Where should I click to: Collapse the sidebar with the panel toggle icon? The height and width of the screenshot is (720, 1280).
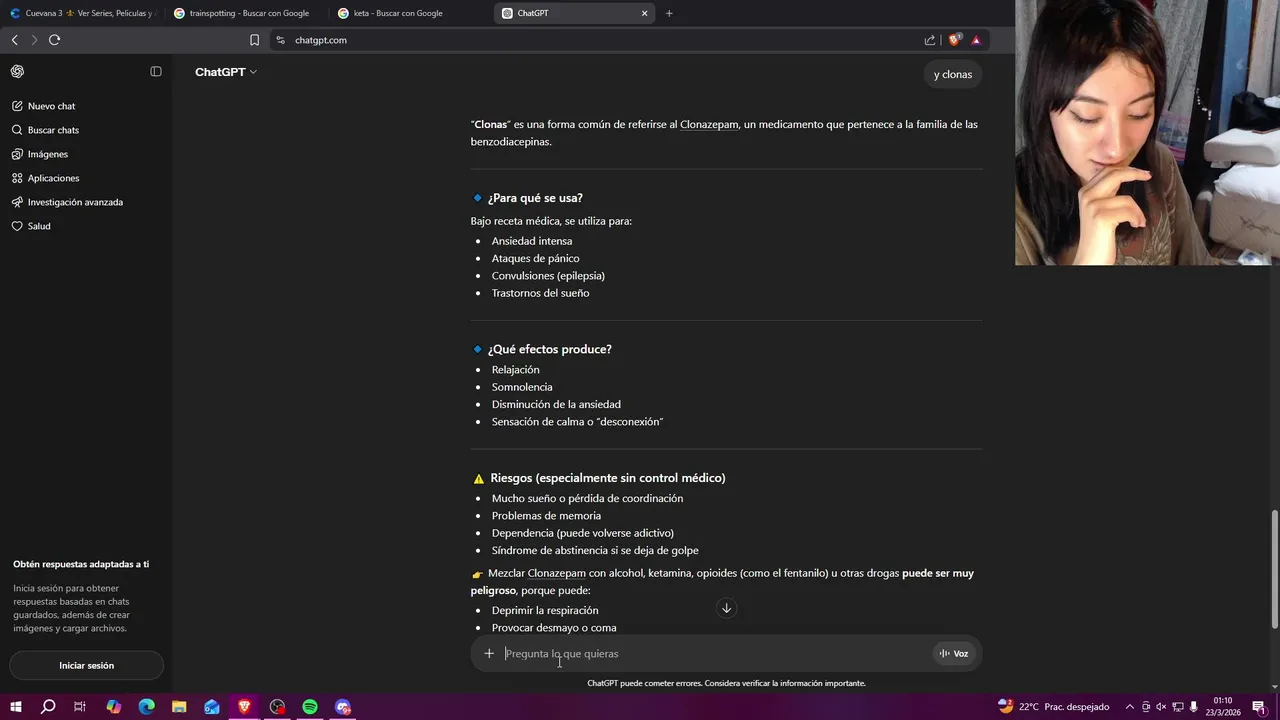(156, 71)
